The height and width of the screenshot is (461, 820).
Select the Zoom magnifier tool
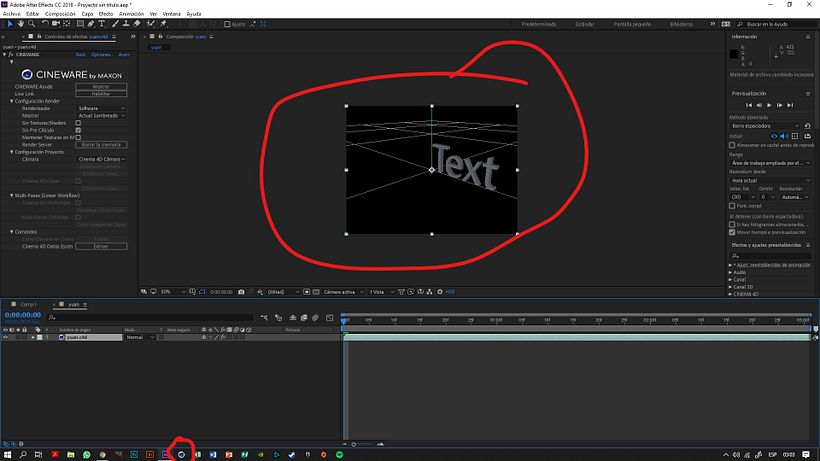(31, 24)
